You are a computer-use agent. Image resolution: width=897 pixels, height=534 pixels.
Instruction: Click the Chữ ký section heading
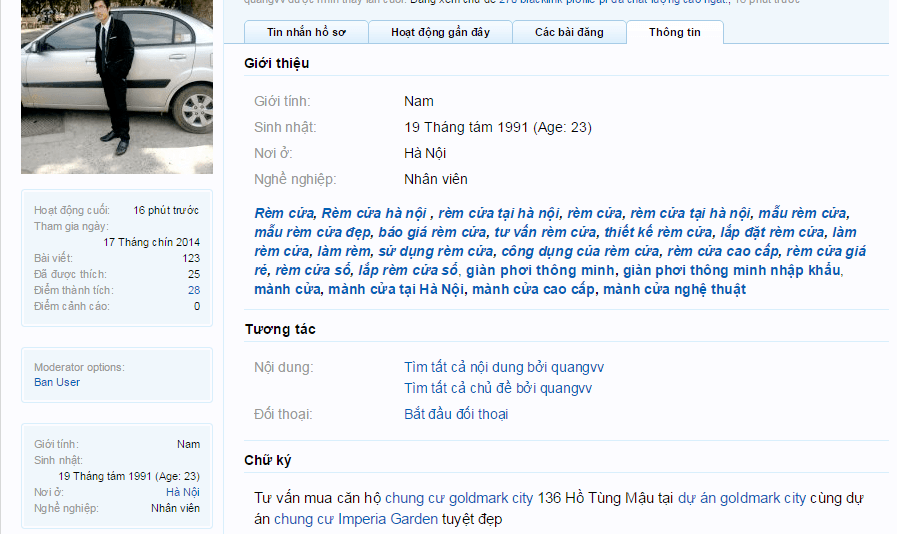pyautogui.click(x=268, y=460)
